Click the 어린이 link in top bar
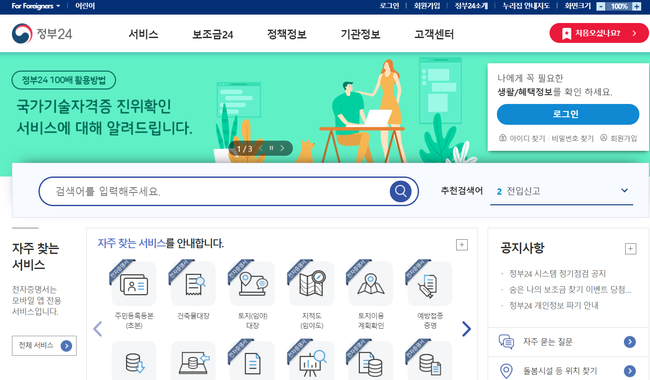The width and height of the screenshot is (650, 380). pyautogui.click(x=85, y=6)
